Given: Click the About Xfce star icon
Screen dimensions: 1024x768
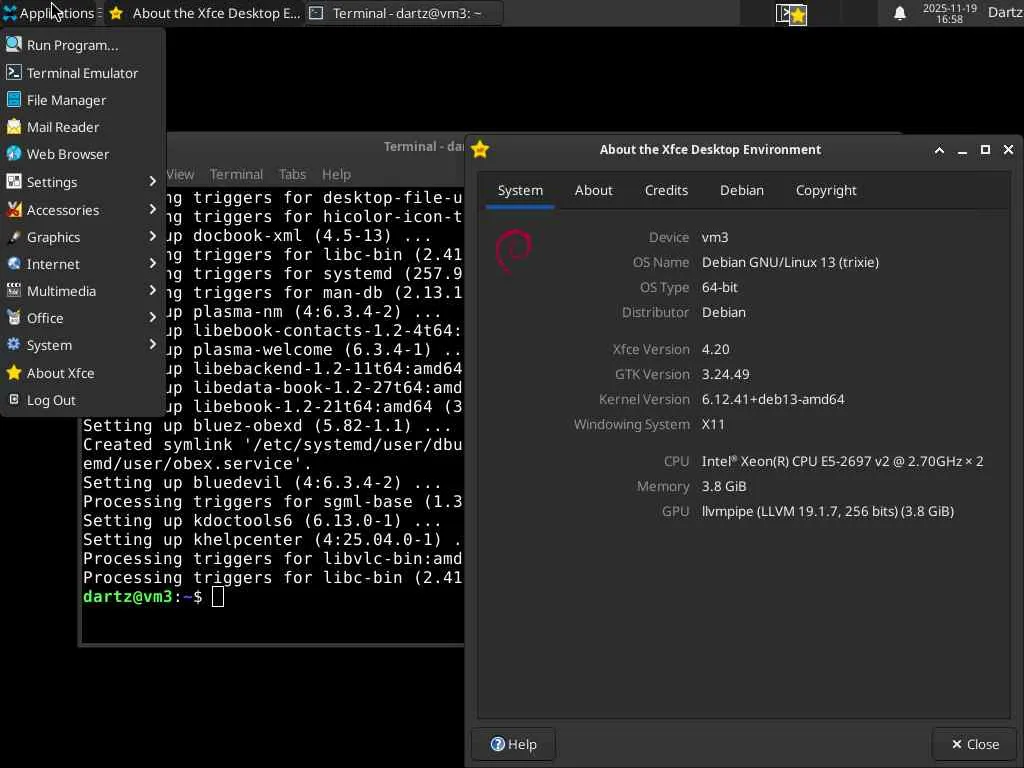Looking at the screenshot, I should tap(14, 372).
